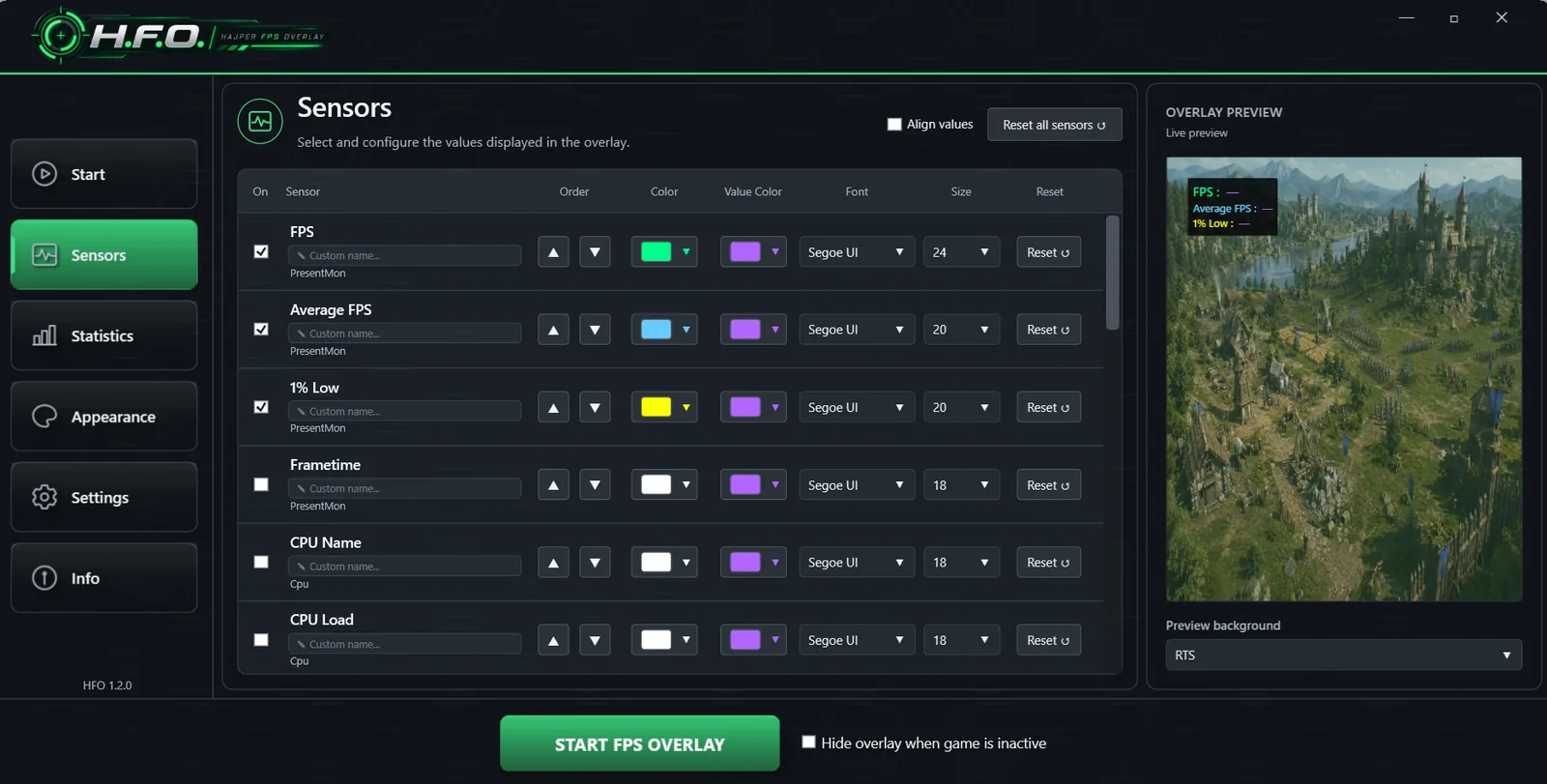
Task: Open Preview background dropdown showing RTS
Action: click(1343, 655)
